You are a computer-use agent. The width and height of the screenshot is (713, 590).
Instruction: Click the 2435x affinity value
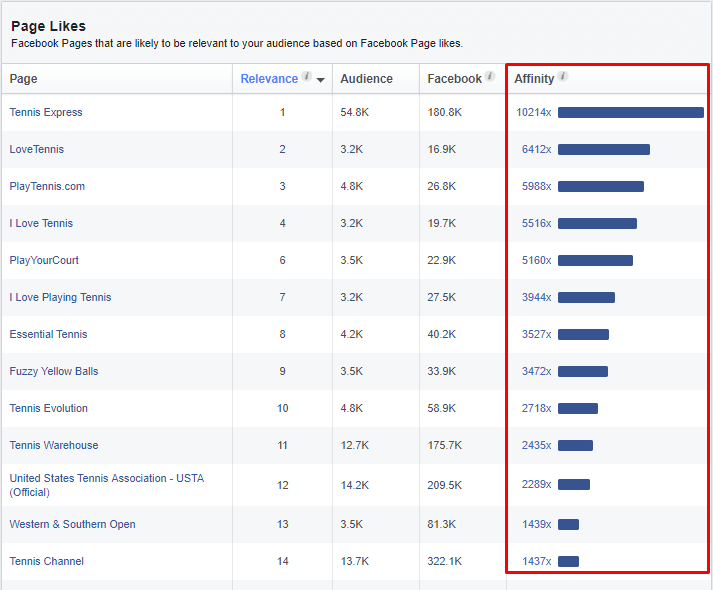click(536, 445)
